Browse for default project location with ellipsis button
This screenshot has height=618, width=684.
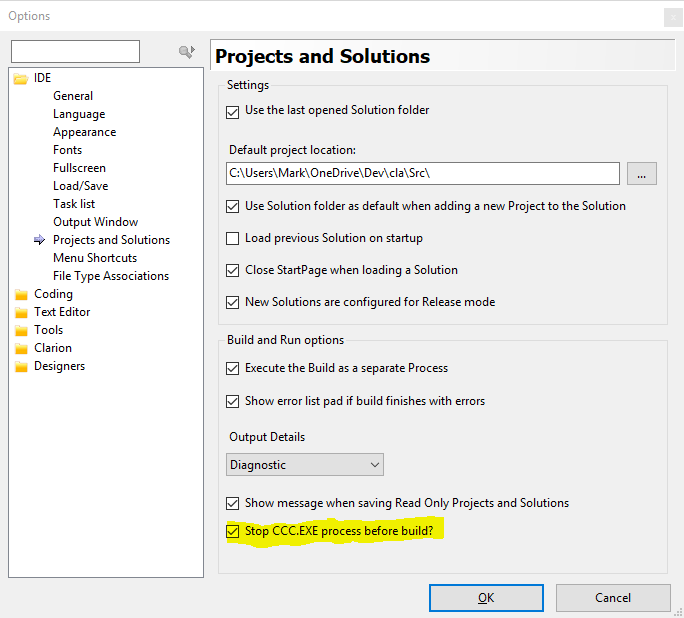pyautogui.click(x=641, y=173)
